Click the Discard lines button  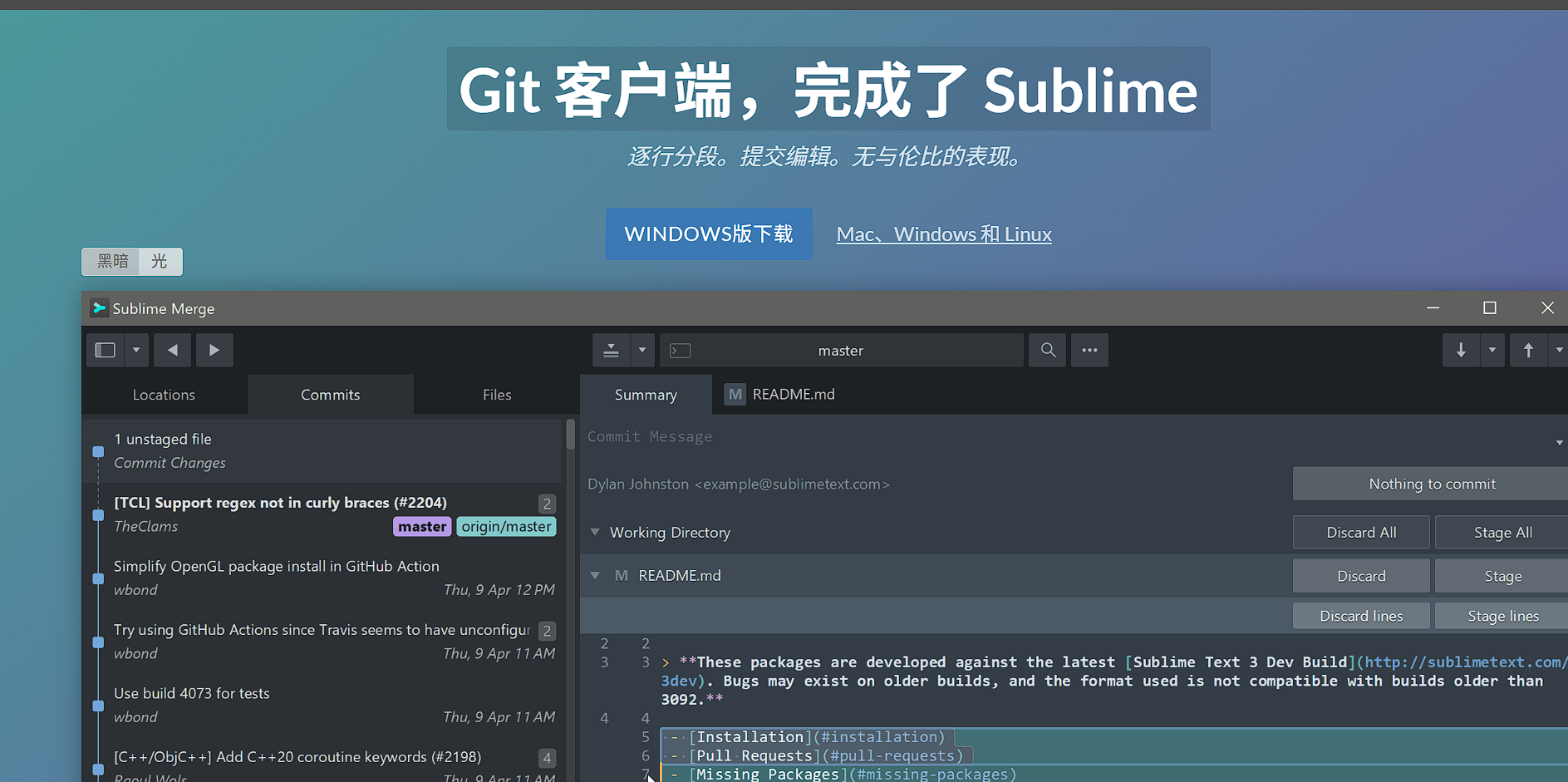1361,616
